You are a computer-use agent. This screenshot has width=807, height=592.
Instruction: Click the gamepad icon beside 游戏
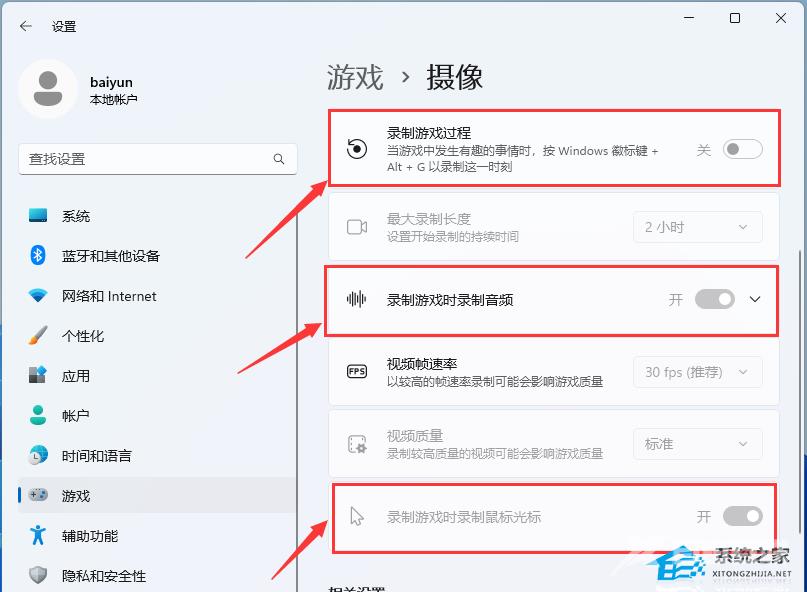tap(38, 495)
